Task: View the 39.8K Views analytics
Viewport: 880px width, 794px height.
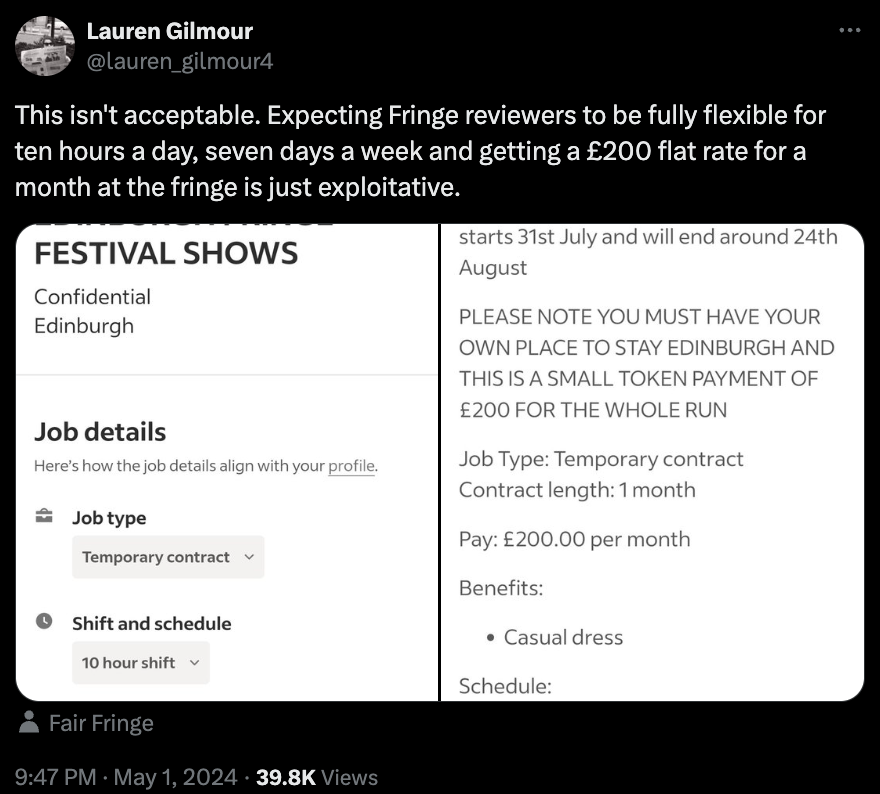Action: 317,776
